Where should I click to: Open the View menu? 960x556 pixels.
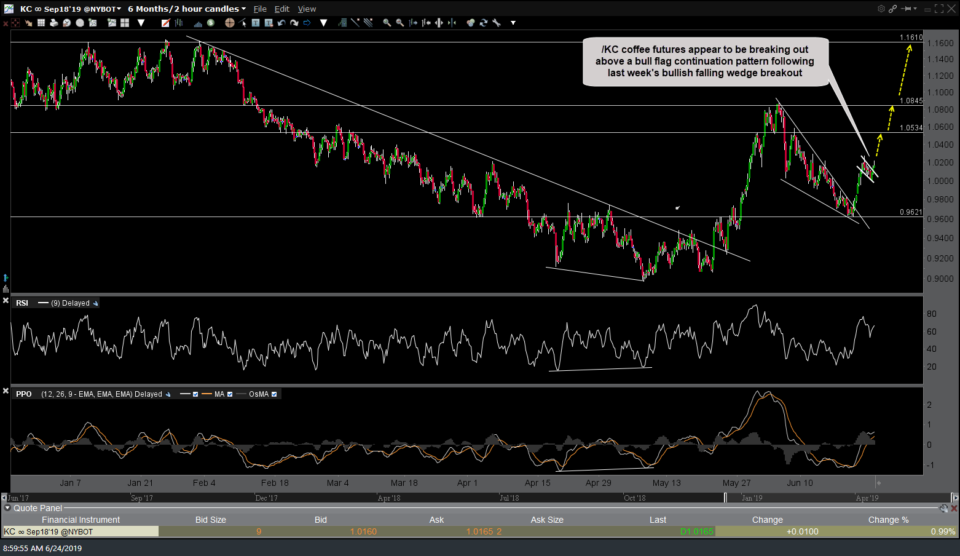(x=307, y=9)
